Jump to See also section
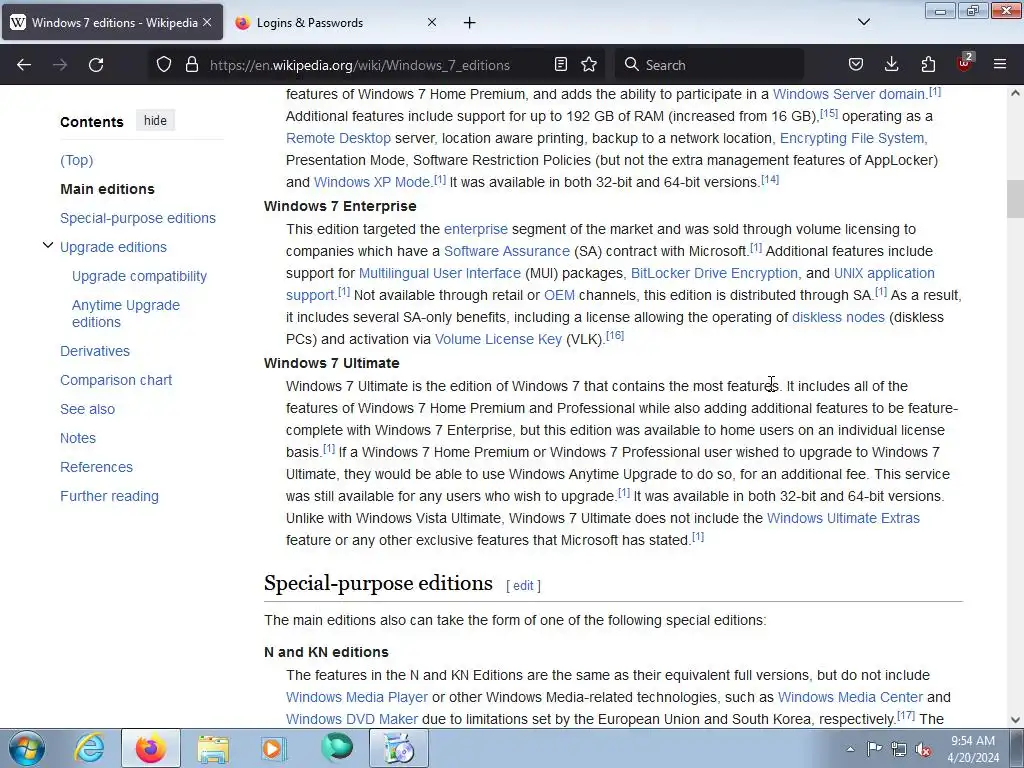The image size is (1024, 768). point(88,409)
